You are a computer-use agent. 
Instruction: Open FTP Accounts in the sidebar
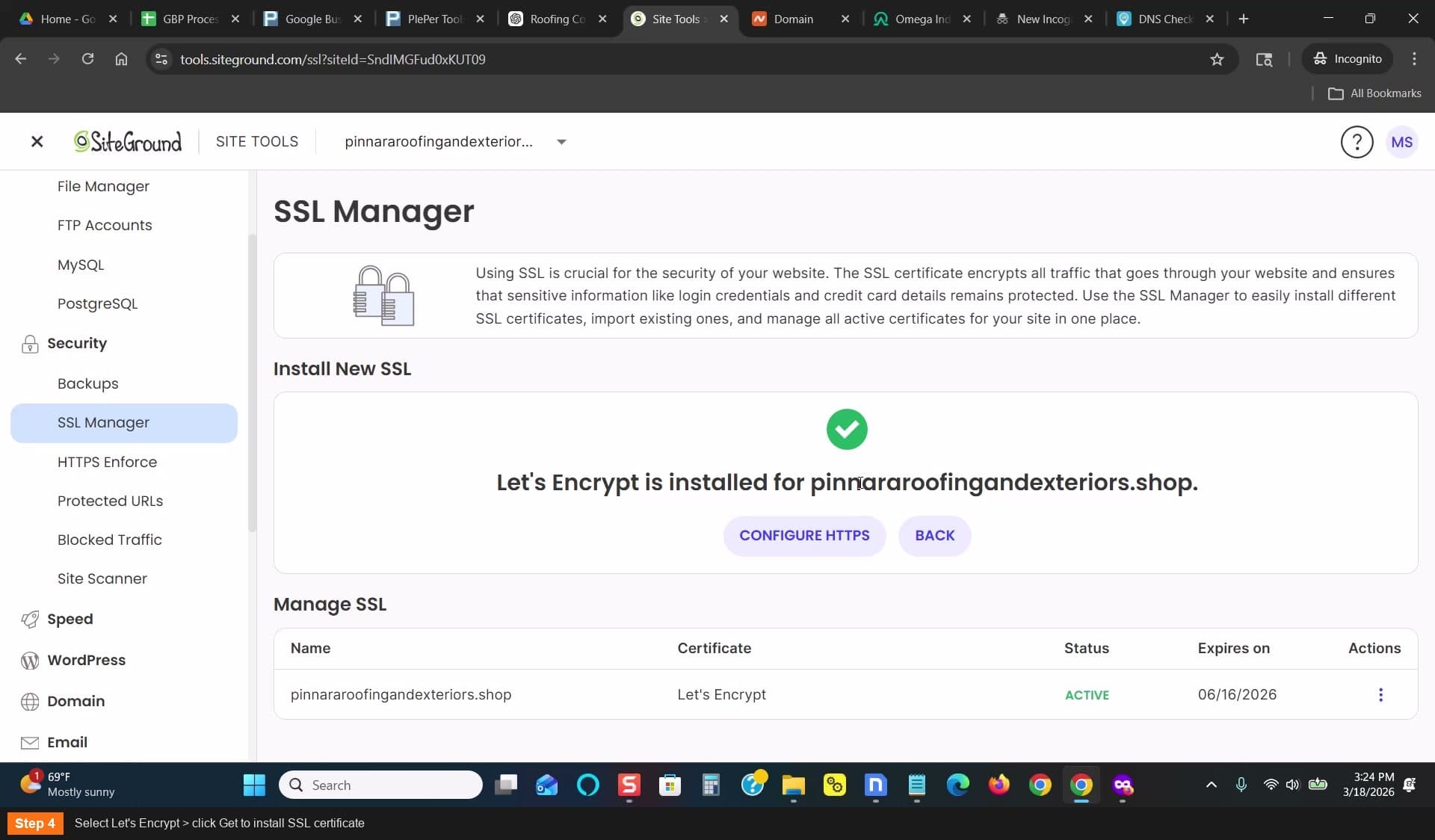coord(105,225)
